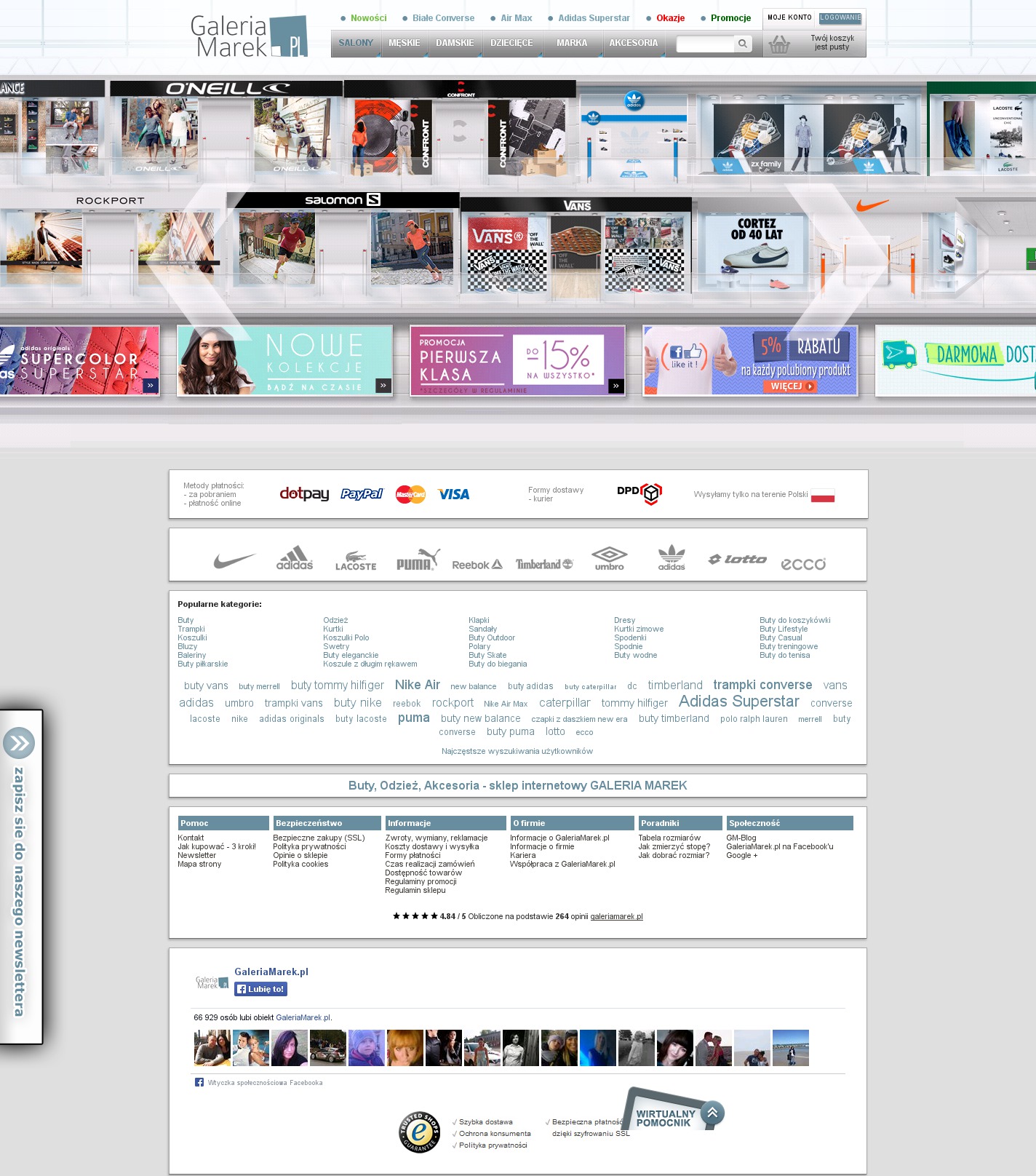Click into the search text field
Image resolution: width=1036 pixels, height=1176 pixels.
coord(704,44)
